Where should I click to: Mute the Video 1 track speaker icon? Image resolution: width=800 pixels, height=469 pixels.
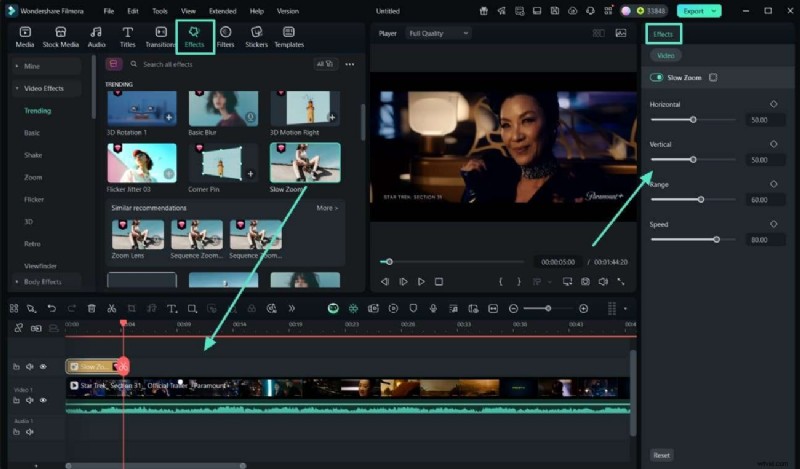pyautogui.click(x=30, y=400)
